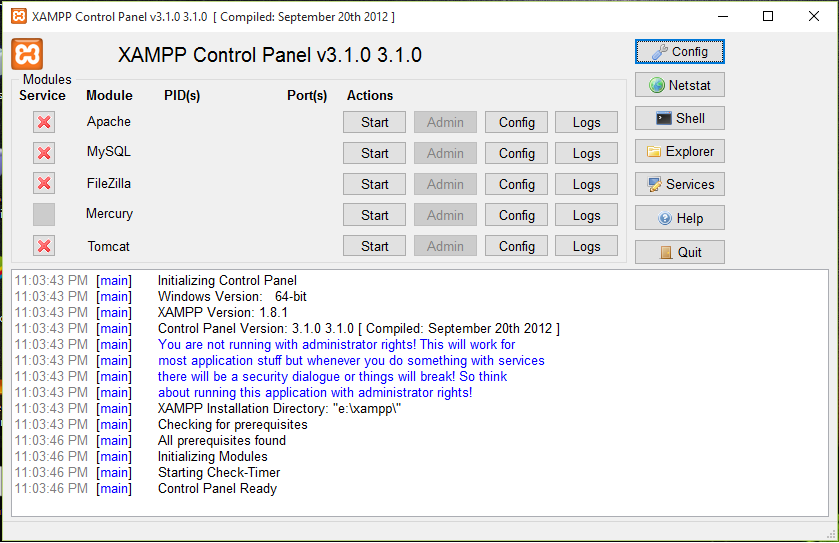
Task: Click the greyed Apache Admin button
Action: pyautogui.click(x=445, y=122)
